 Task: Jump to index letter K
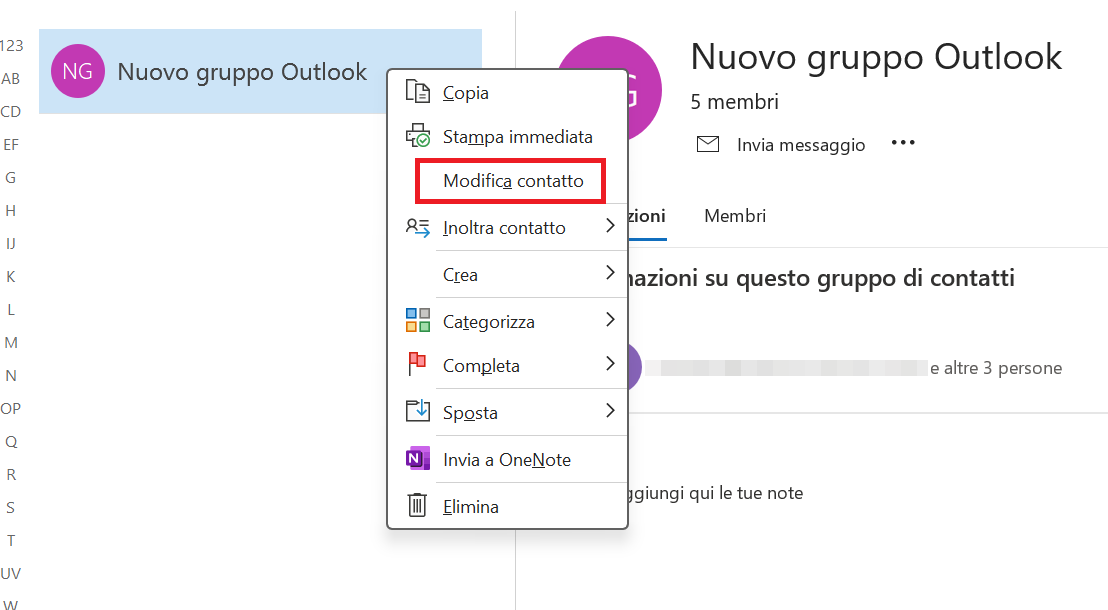tap(11, 276)
